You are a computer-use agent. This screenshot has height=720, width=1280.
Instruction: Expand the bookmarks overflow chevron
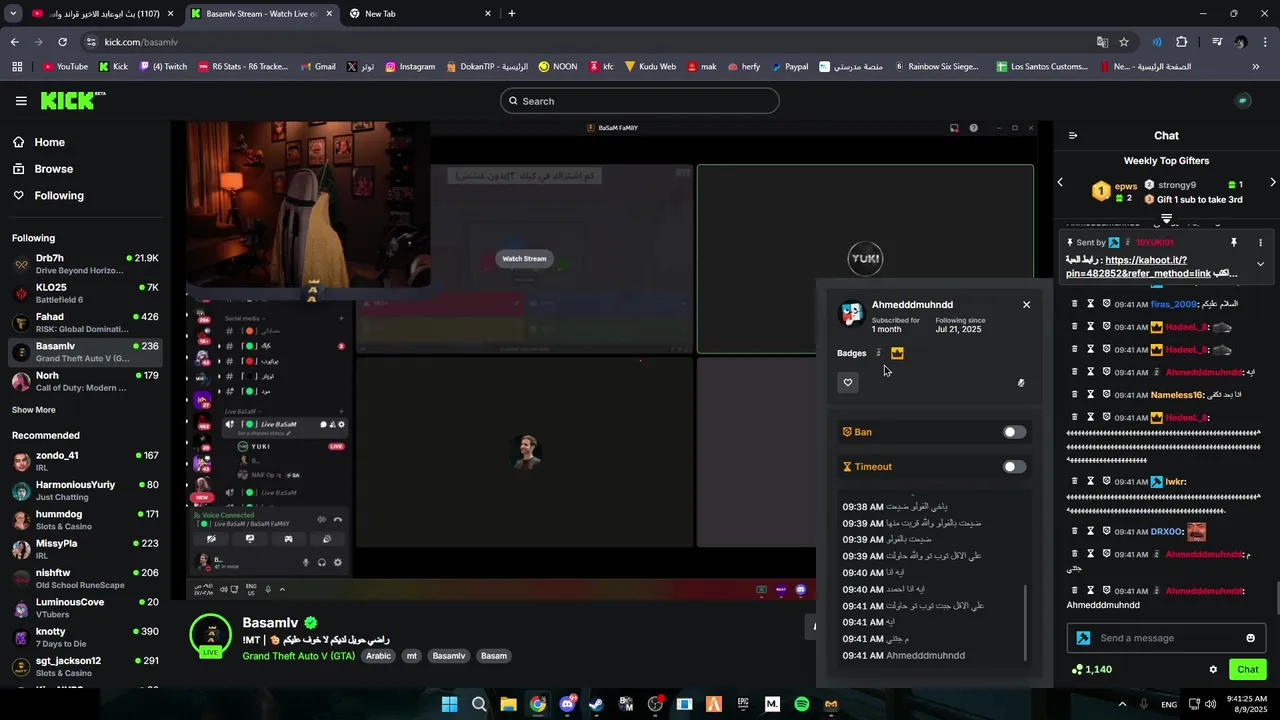pos(1256,67)
